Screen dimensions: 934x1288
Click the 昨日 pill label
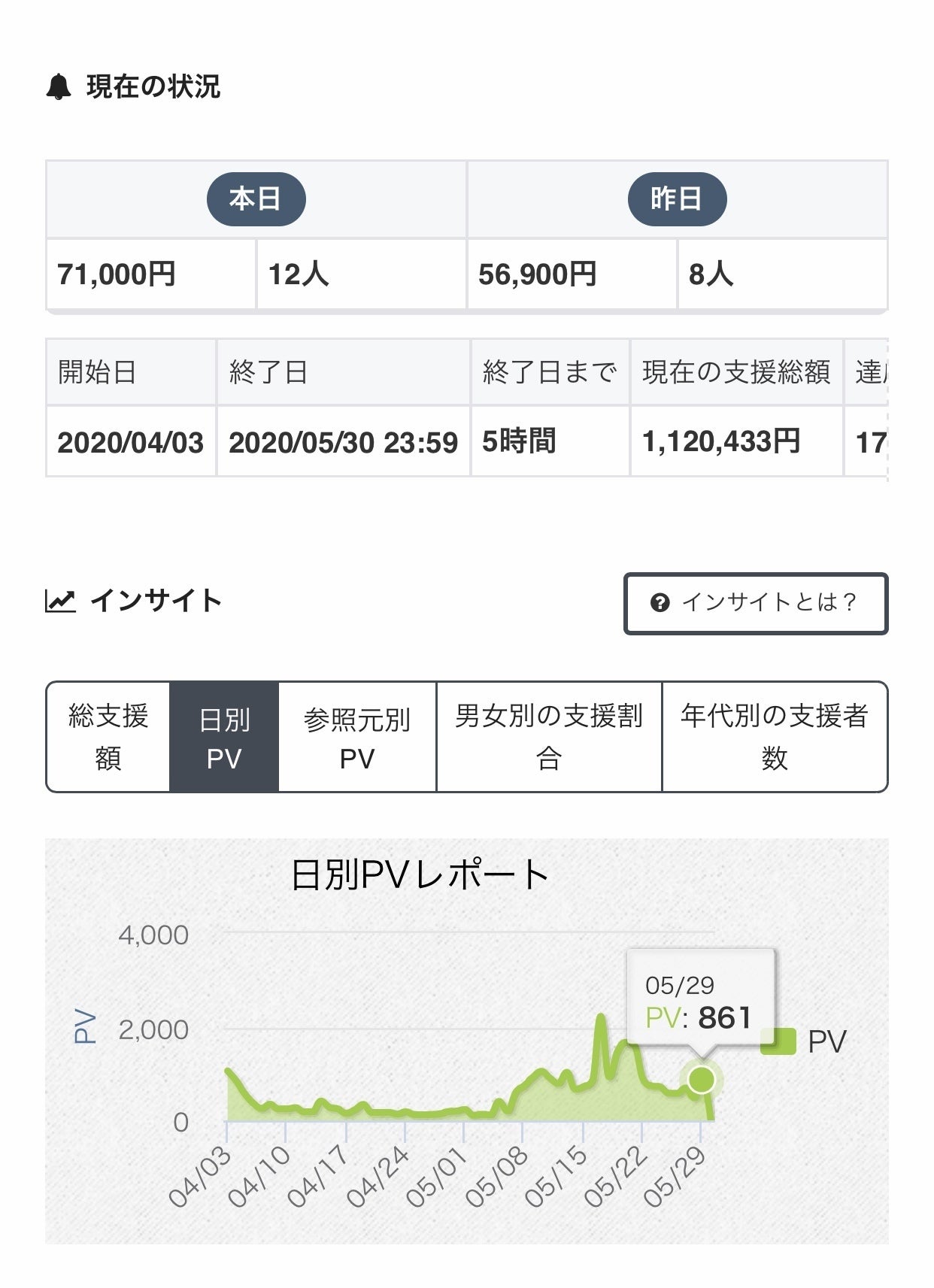pyautogui.click(x=677, y=199)
